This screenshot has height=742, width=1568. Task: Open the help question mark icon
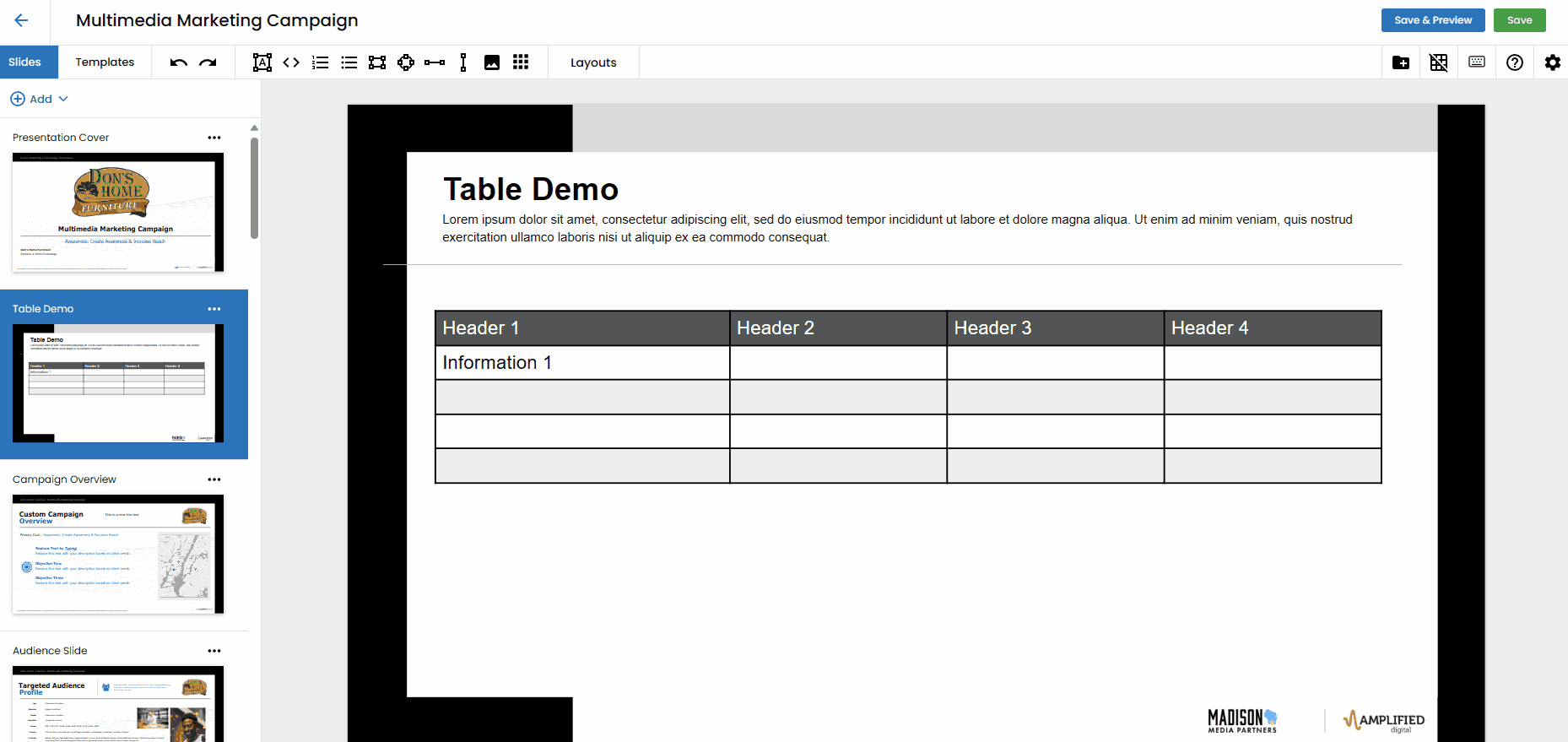click(x=1515, y=62)
